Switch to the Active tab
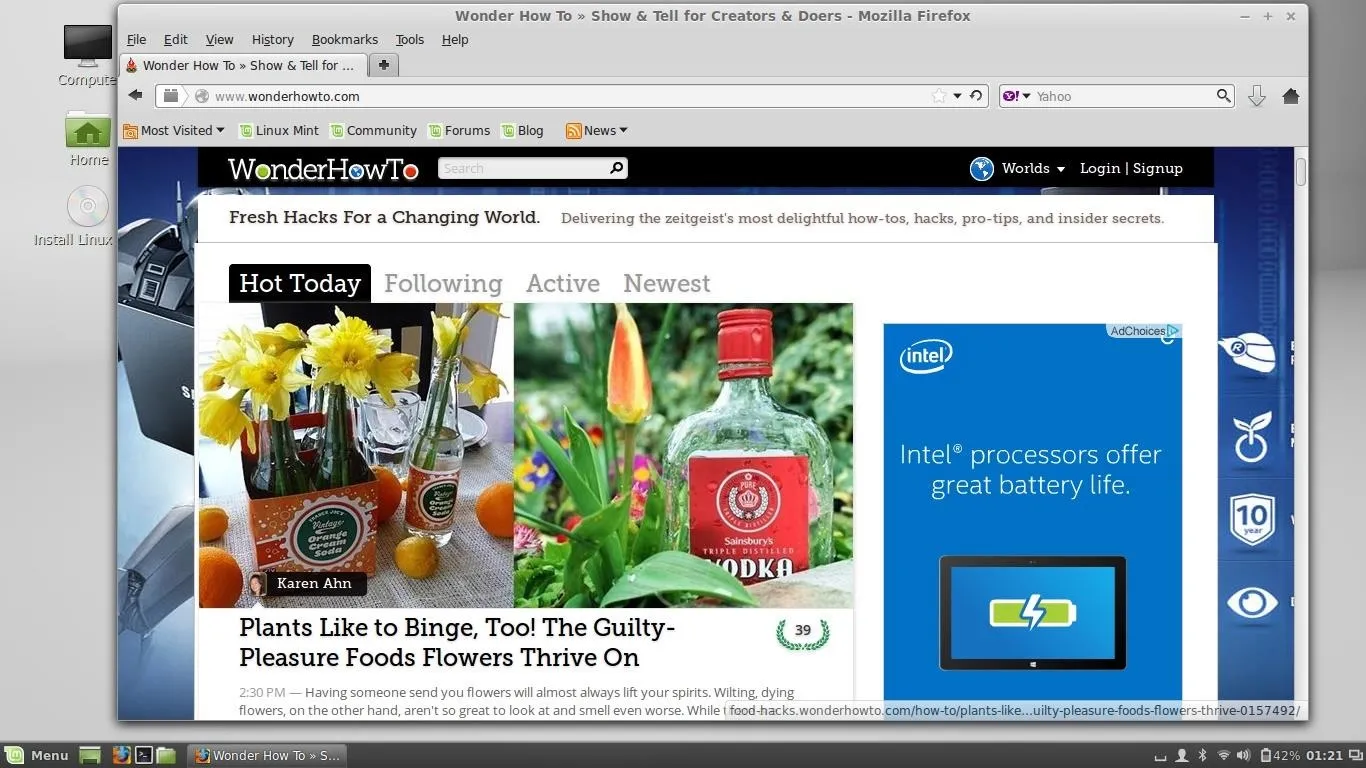This screenshot has height=768, width=1366. pyautogui.click(x=563, y=283)
